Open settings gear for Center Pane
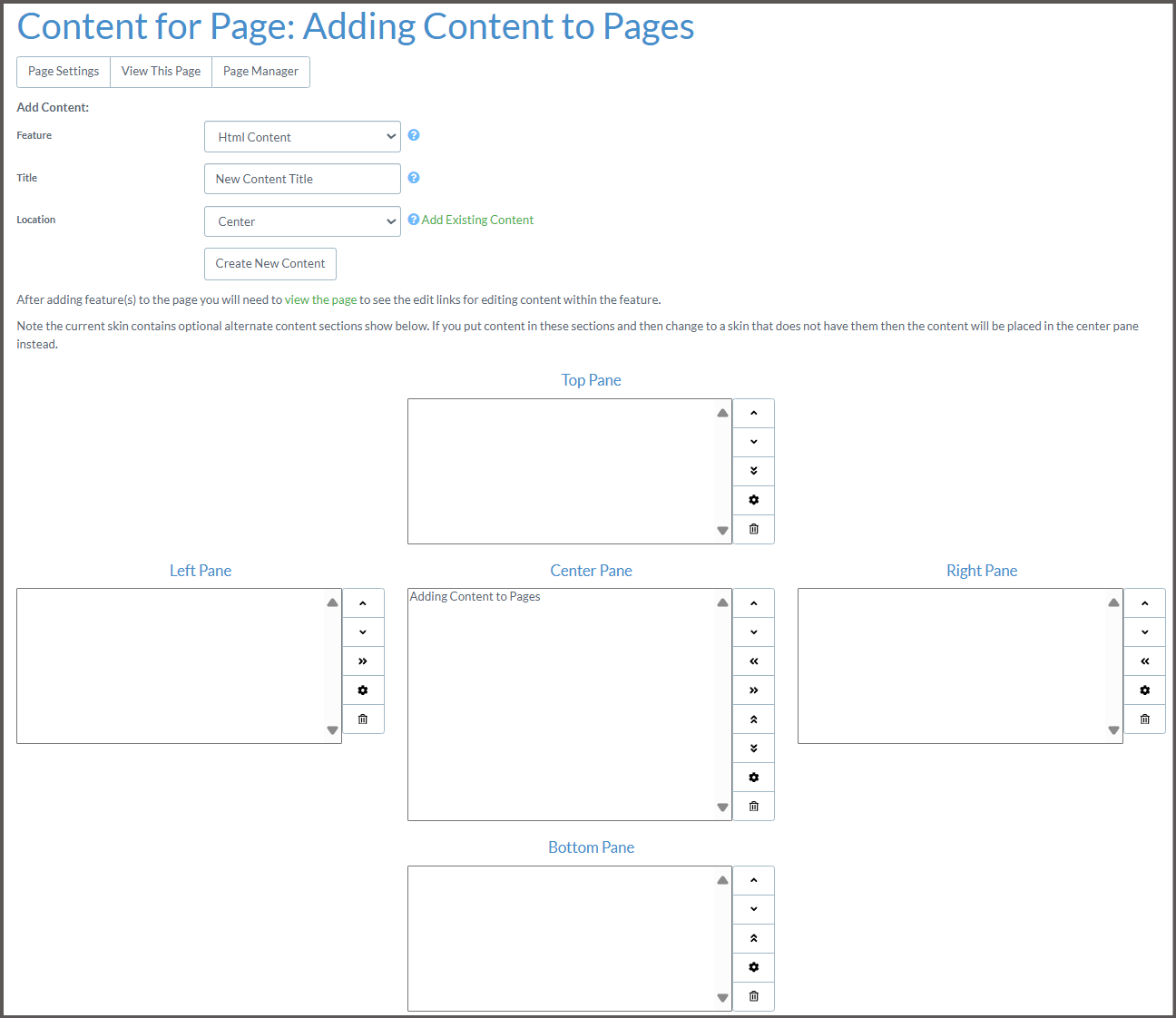Image resolution: width=1176 pixels, height=1018 pixels. [753, 778]
